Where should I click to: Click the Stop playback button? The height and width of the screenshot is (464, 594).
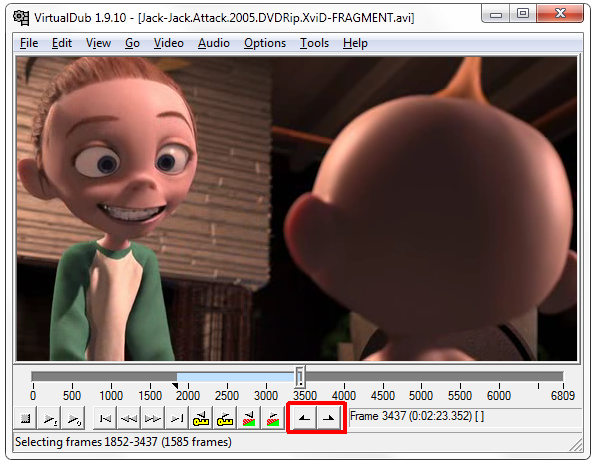25,419
